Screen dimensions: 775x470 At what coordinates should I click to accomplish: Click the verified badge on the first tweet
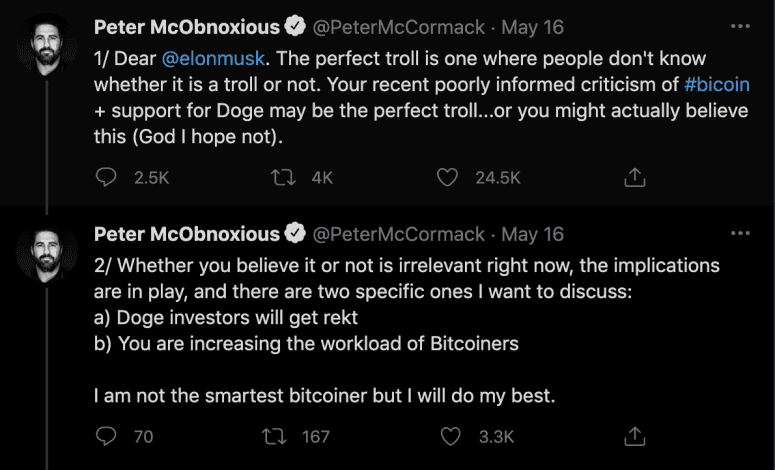click(x=296, y=25)
